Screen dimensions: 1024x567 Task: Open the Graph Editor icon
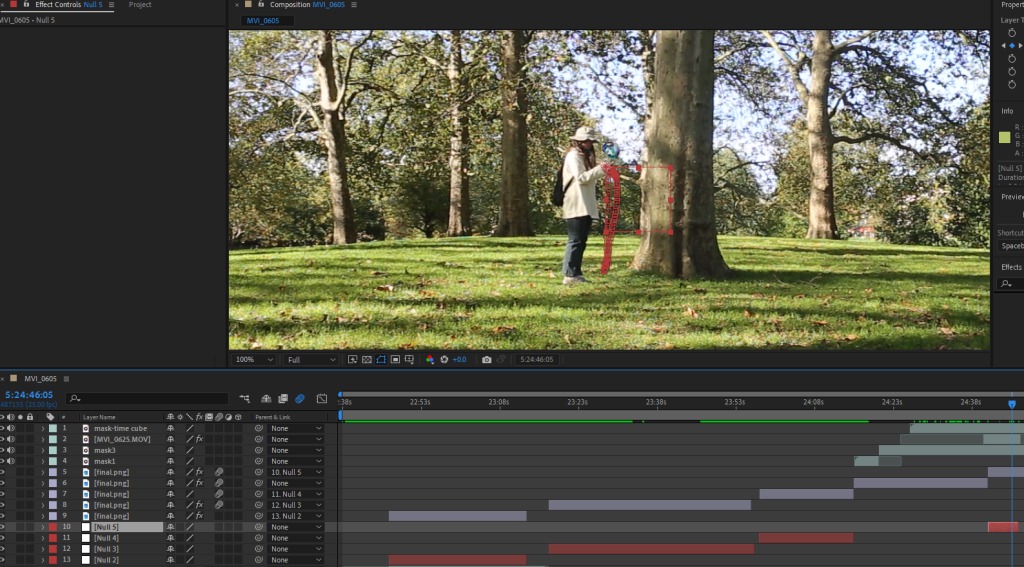pyautogui.click(x=322, y=398)
